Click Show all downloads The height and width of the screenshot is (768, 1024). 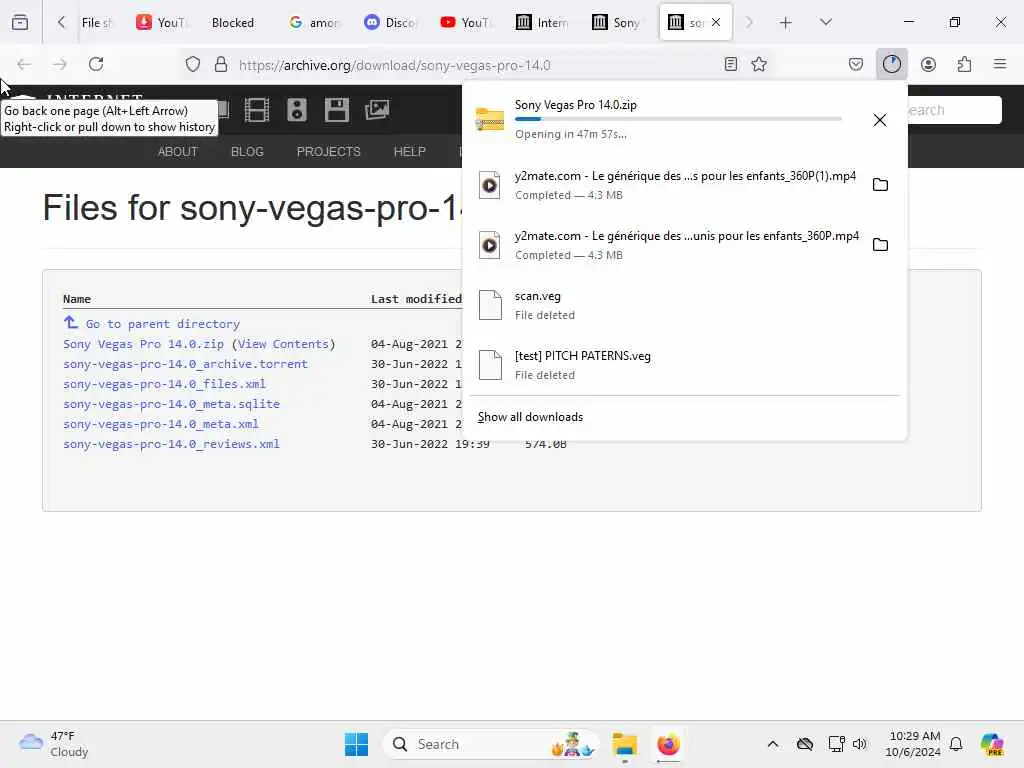[530, 417]
